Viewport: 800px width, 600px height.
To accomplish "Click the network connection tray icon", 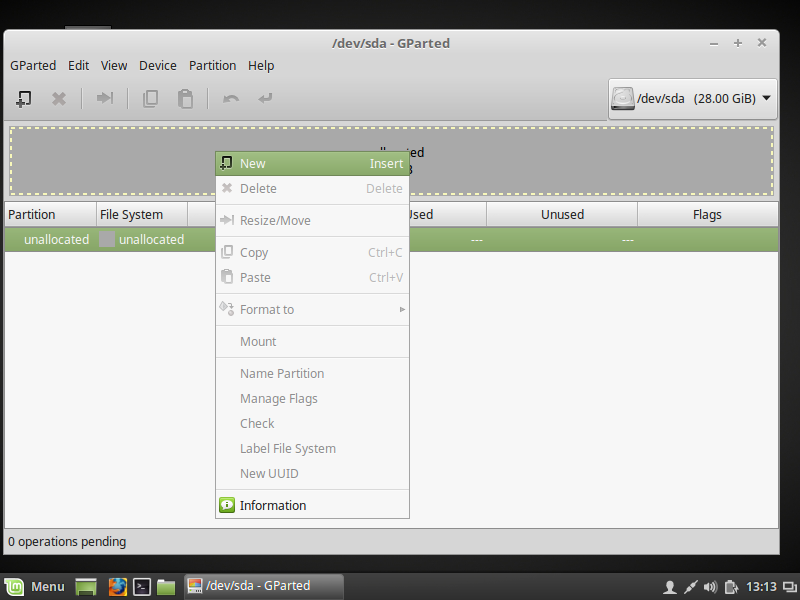I will pyautogui.click(x=690, y=587).
